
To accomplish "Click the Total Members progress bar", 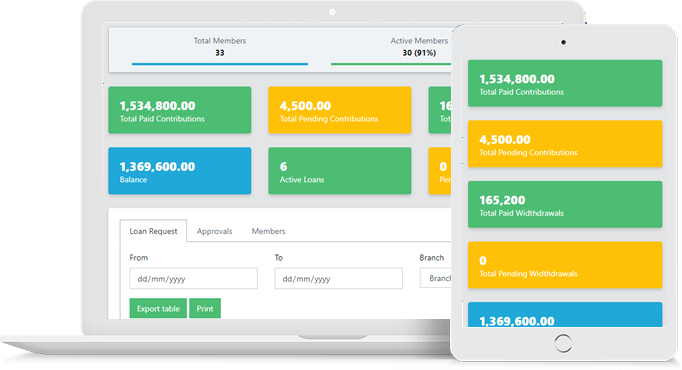I will 220,64.
